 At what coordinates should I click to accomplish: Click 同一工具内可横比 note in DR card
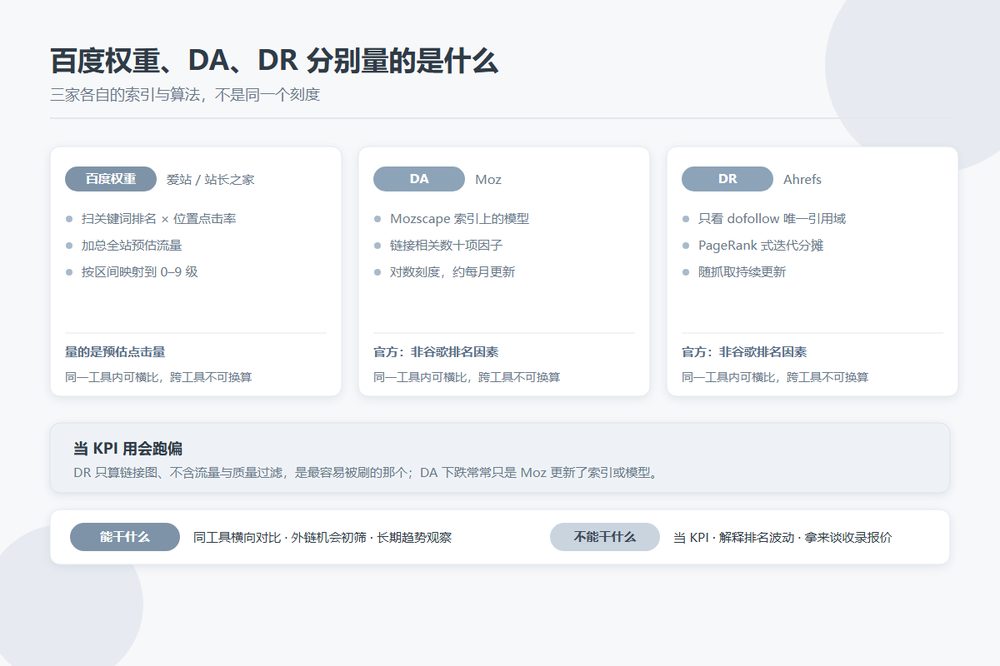(775, 378)
